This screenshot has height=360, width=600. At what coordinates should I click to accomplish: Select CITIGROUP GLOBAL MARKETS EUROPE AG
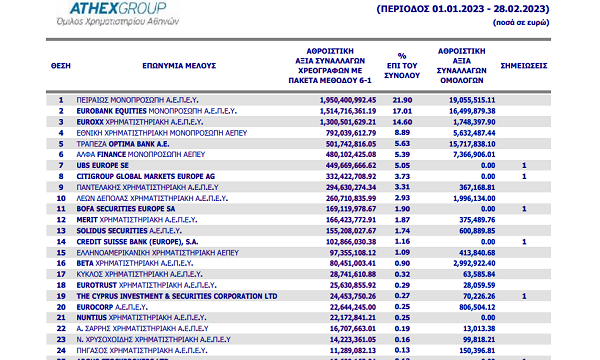tap(145, 177)
